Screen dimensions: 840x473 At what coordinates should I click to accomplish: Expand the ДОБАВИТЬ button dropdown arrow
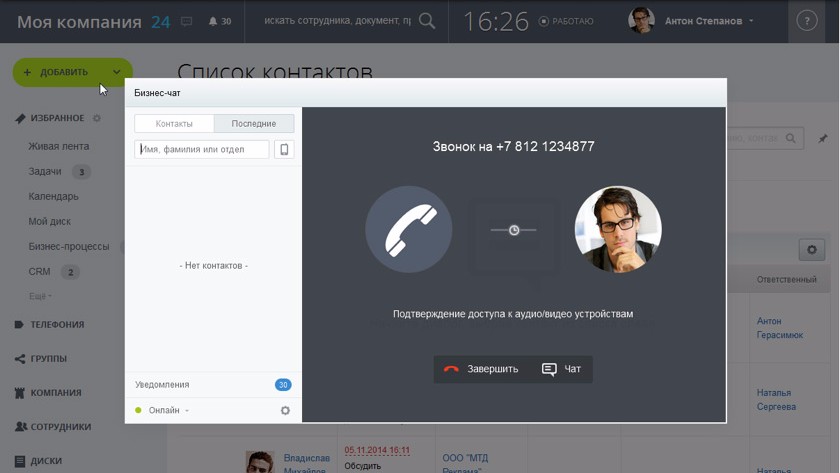pos(117,72)
